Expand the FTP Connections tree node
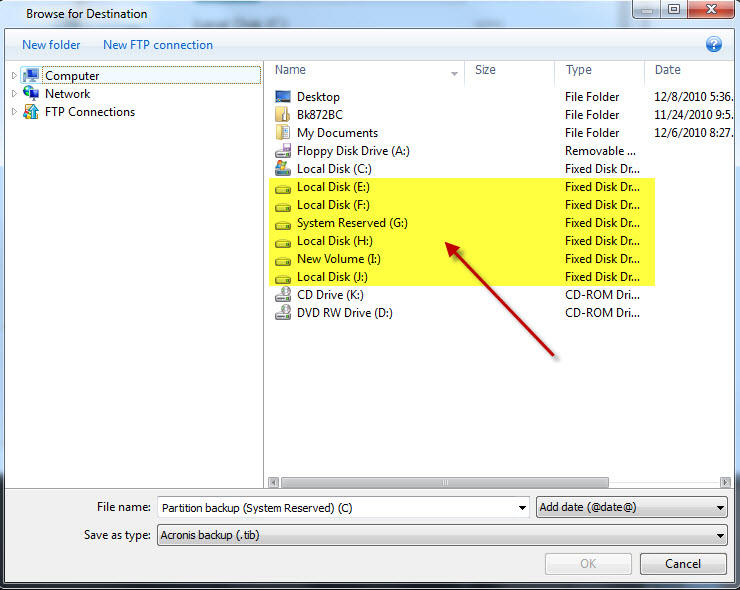 coord(14,111)
